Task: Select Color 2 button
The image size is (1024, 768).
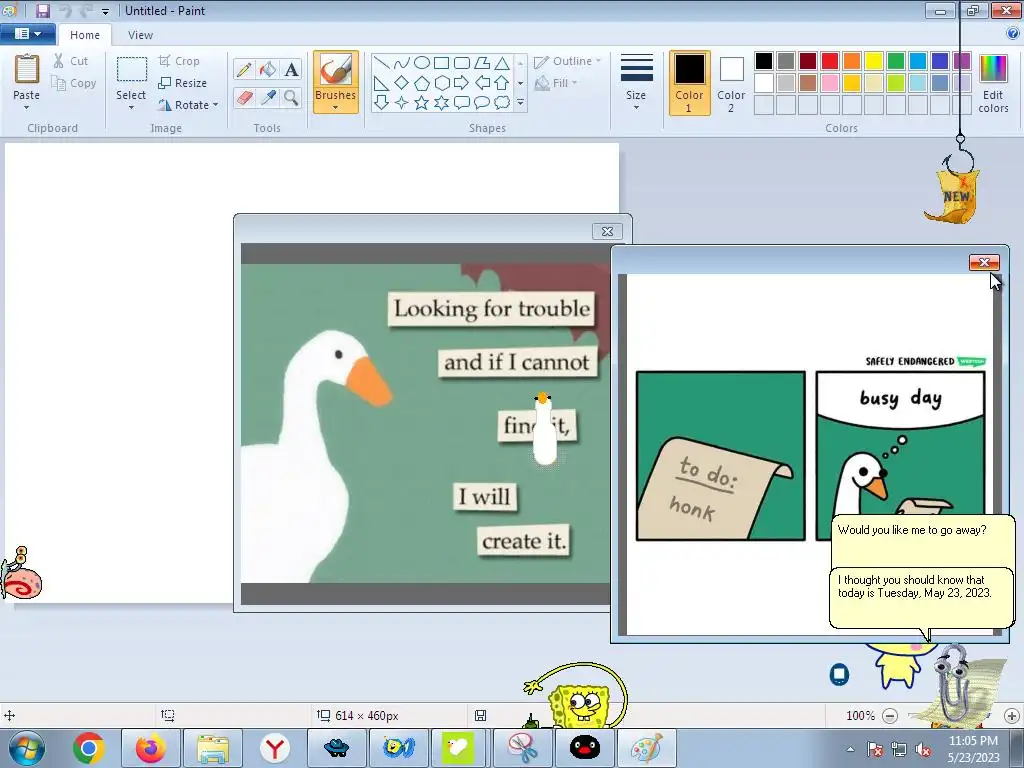Action: [731, 83]
